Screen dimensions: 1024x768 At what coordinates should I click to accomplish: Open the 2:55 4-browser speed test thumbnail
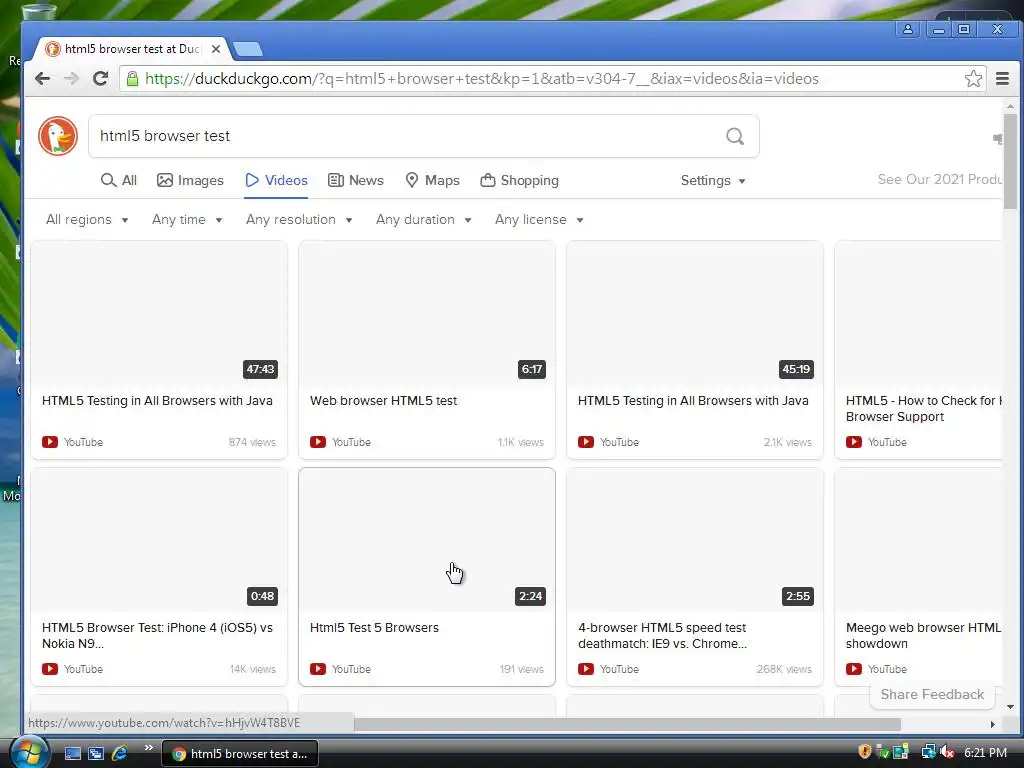[695, 540]
